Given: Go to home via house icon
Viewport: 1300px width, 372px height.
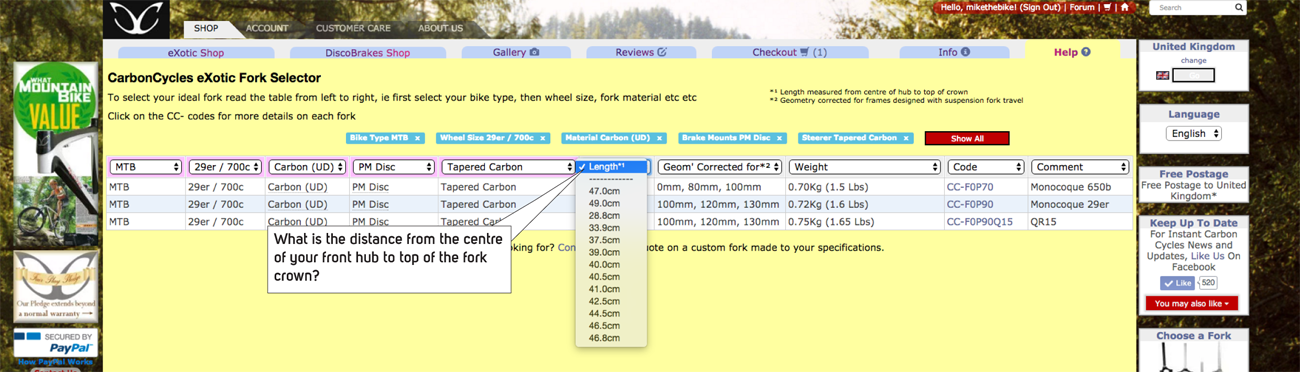Looking at the screenshot, I should tap(1125, 7).
